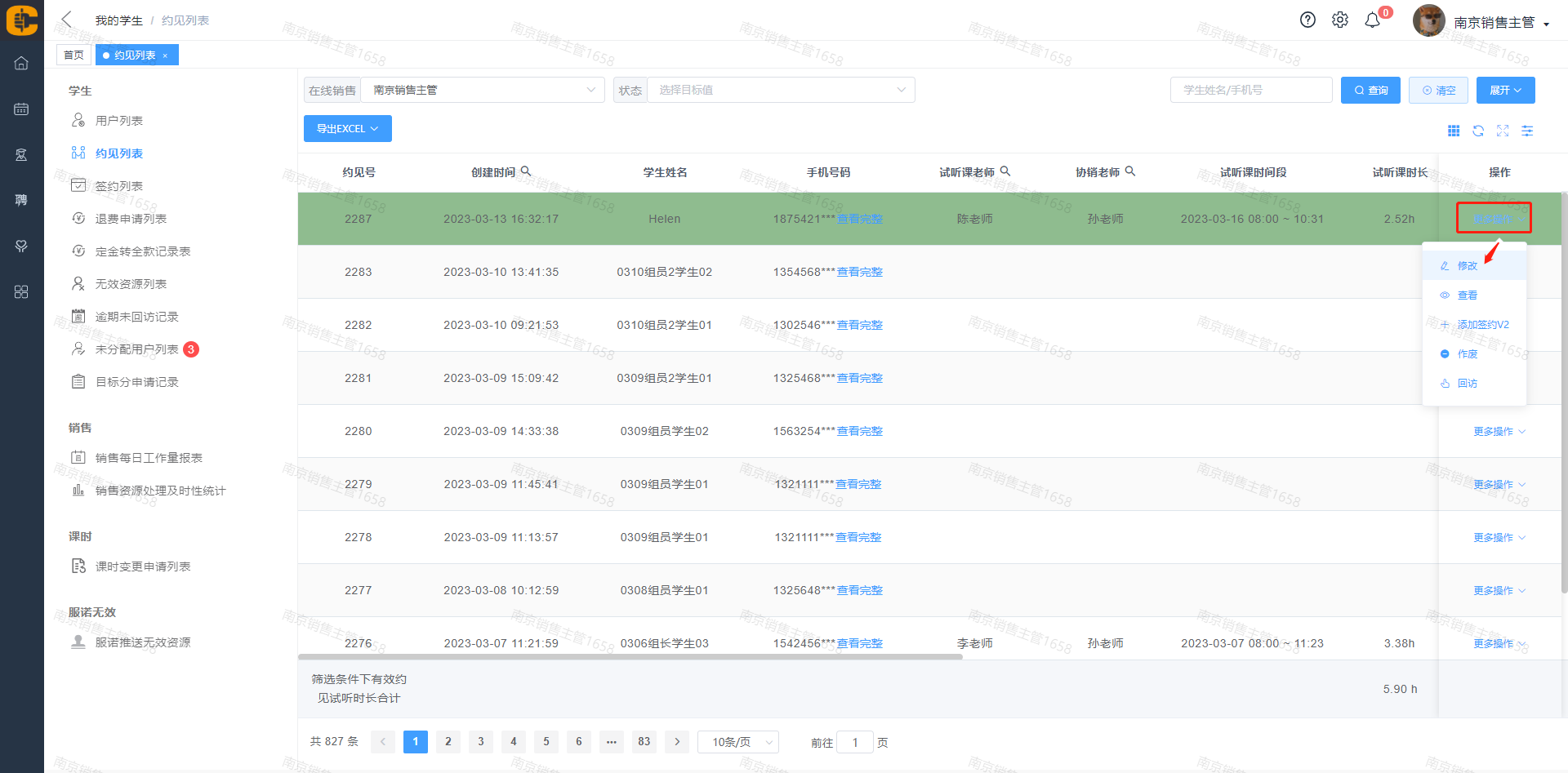Click the table refresh icon

(1478, 131)
